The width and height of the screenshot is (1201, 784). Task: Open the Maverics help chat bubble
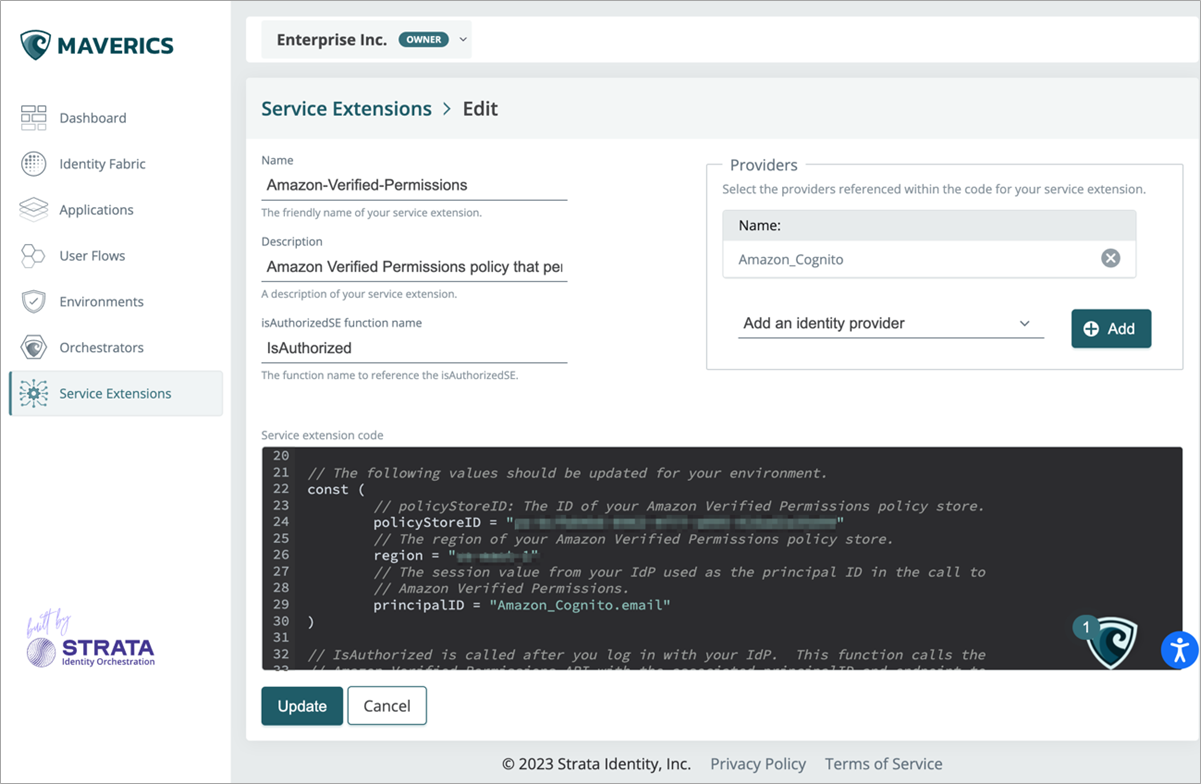[x=1112, y=642]
